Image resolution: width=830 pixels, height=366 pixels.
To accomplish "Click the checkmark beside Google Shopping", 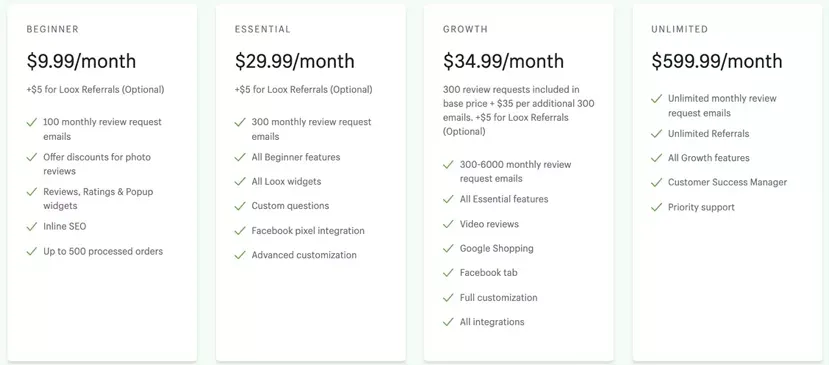I will point(448,248).
